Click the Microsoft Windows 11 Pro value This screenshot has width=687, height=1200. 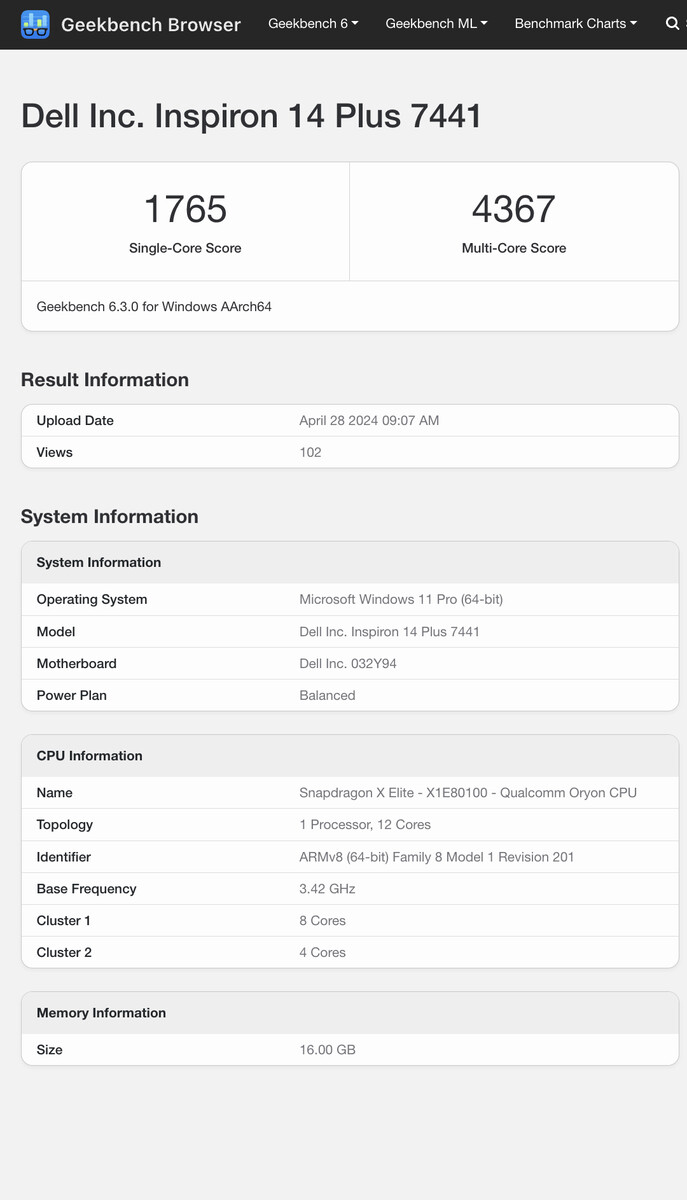point(401,599)
